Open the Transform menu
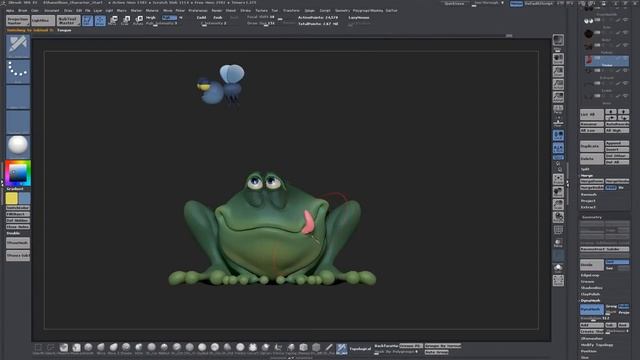The width and height of the screenshot is (640, 360). click(291, 11)
